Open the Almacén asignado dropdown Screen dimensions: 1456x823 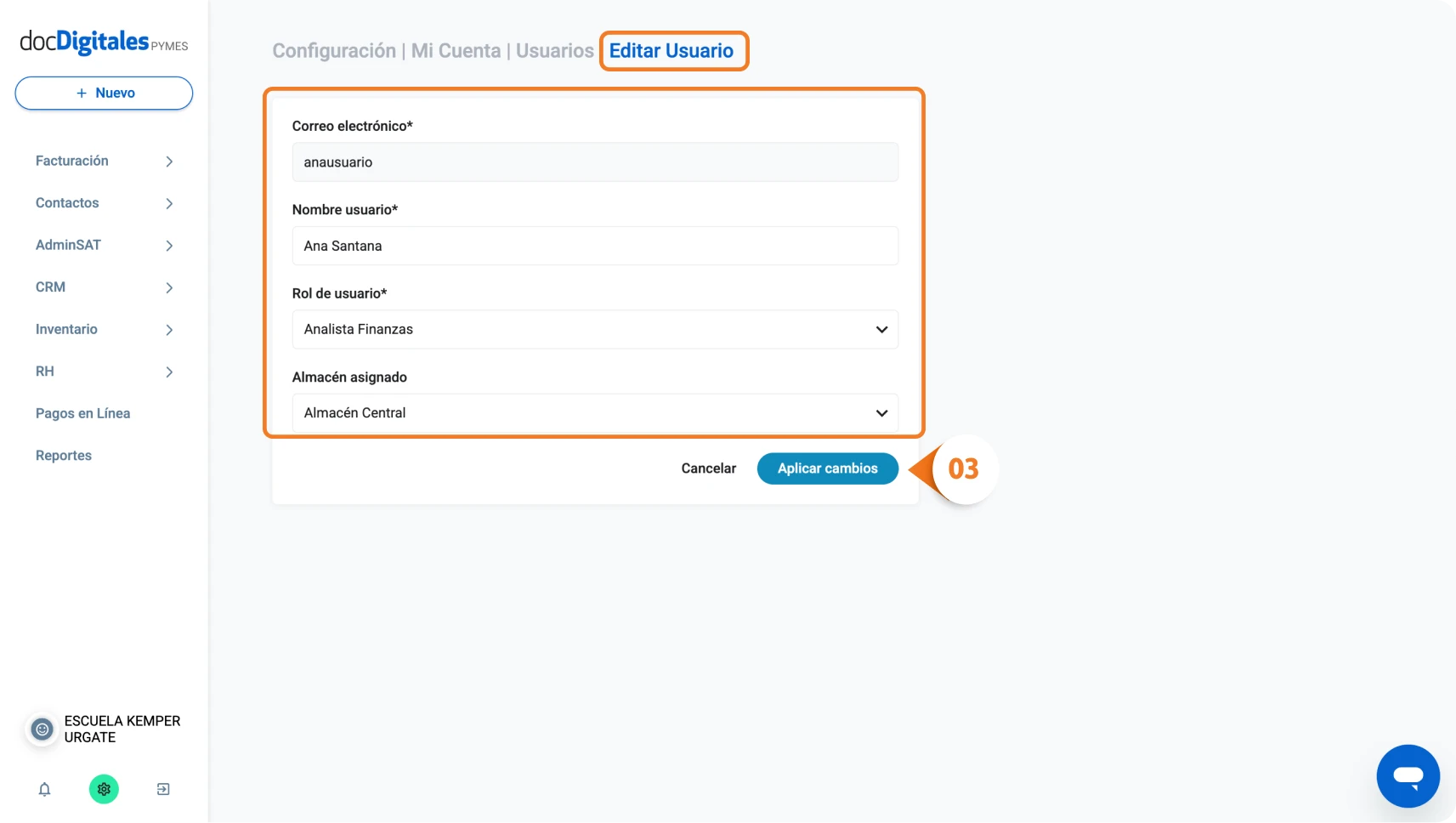[x=595, y=412]
